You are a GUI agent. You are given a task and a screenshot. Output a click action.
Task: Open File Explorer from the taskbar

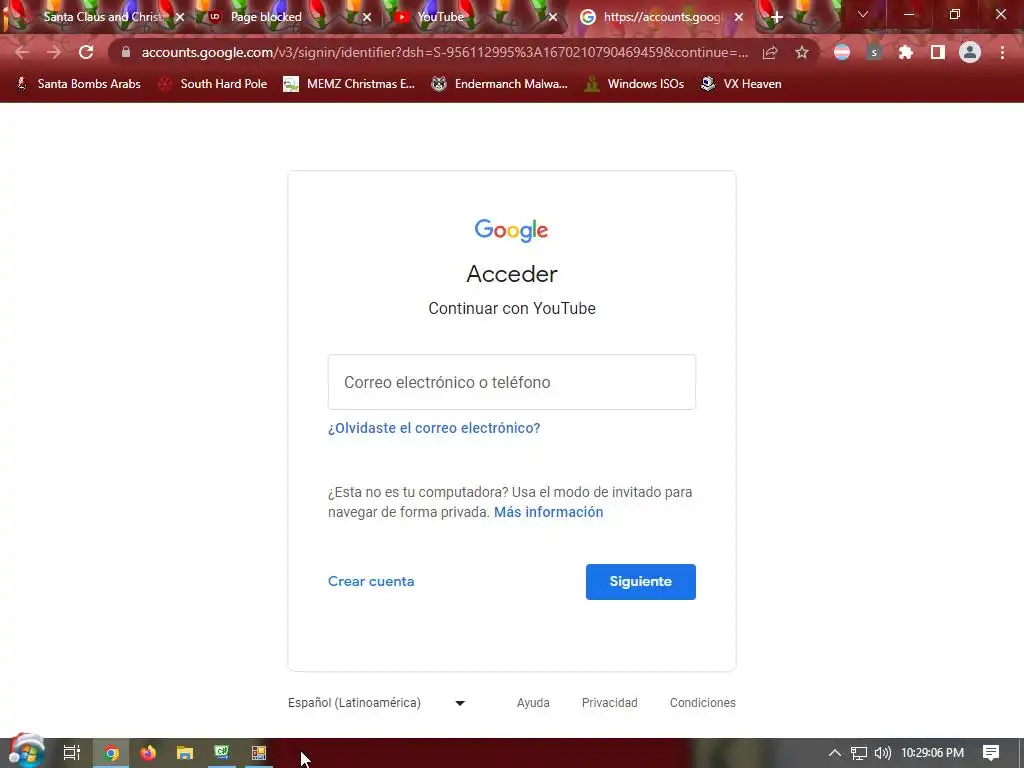click(185, 753)
